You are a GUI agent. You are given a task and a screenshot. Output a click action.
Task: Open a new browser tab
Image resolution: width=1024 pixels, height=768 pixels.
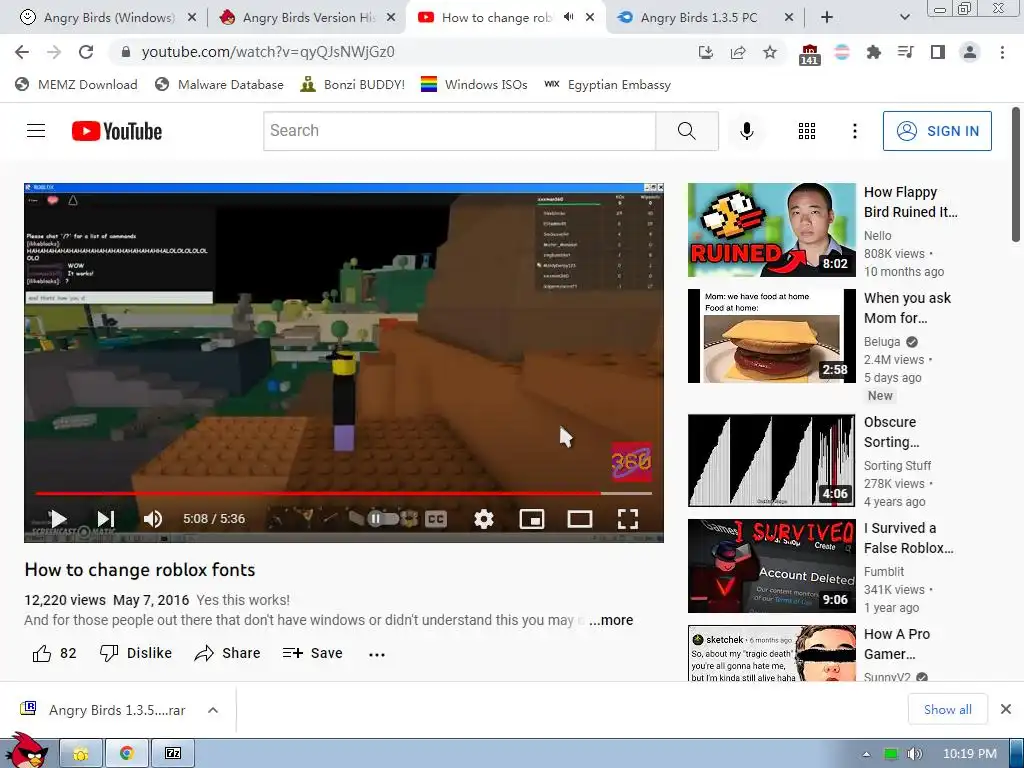coord(827,17)
